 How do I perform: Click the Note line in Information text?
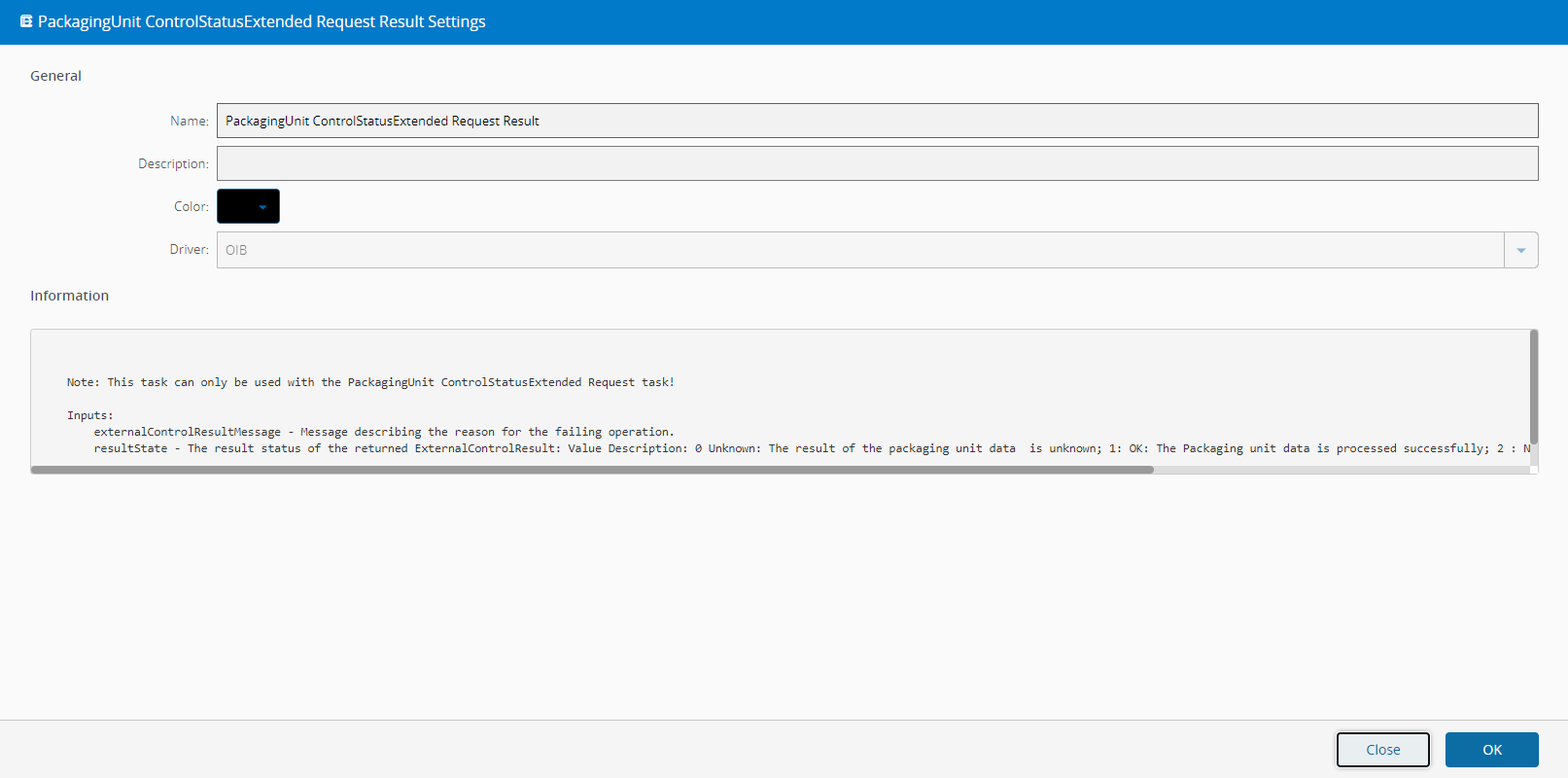369,382
